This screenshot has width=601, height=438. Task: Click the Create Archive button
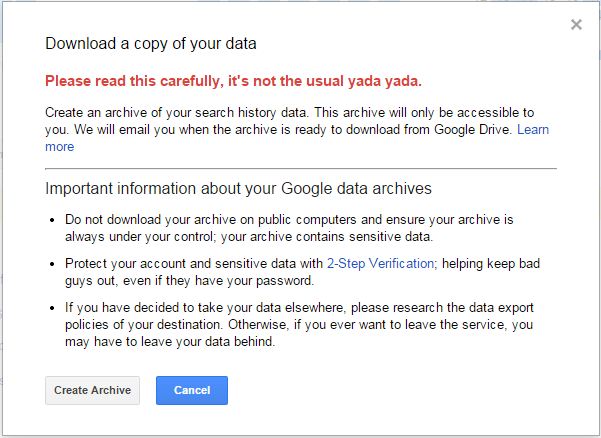[x=93, y=390]
